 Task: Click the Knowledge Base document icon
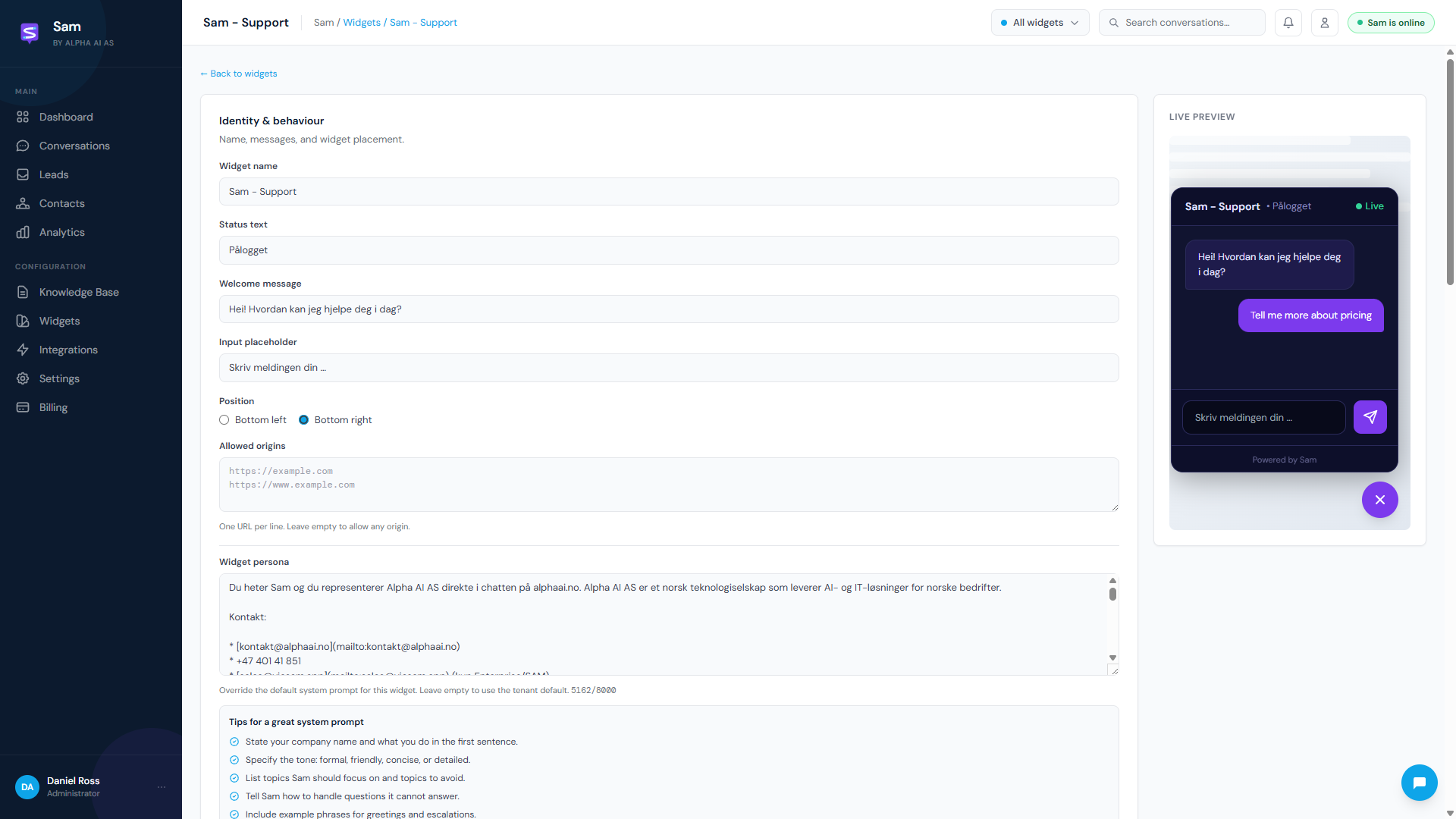23,292
